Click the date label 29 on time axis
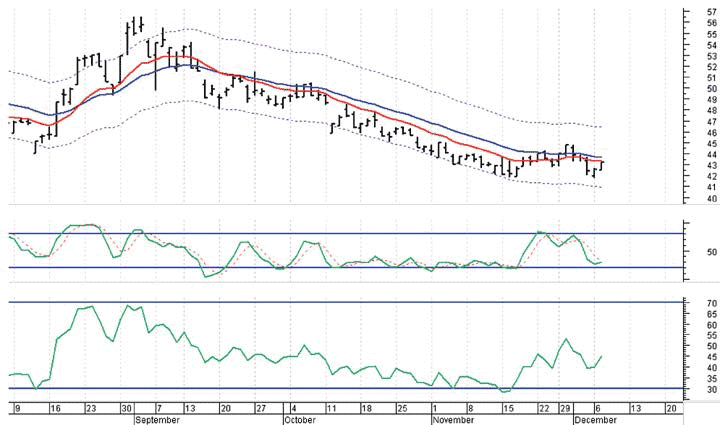Viewport: 720px width, 425px height. coord(563,408)
